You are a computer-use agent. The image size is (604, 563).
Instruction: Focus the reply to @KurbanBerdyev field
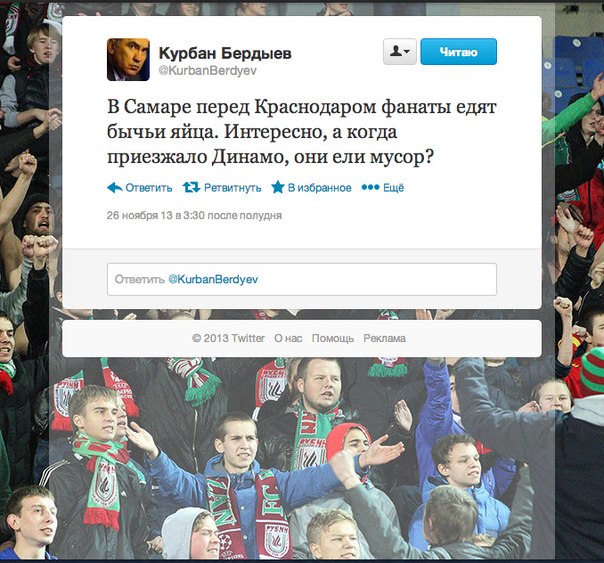tap(302, 280)
